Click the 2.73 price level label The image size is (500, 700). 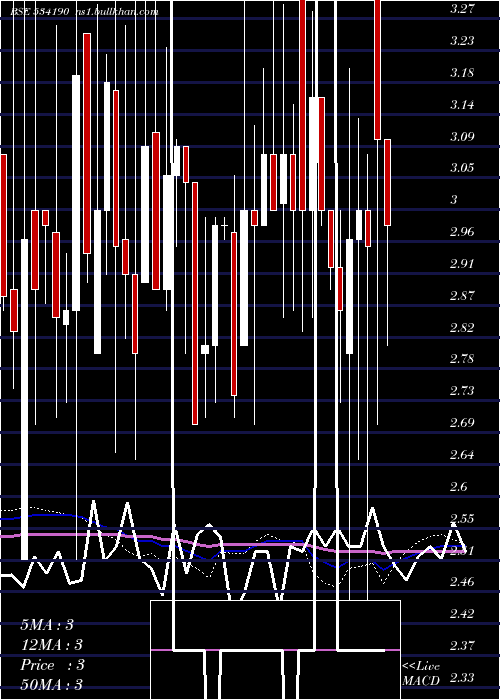(x=460, y=391)
